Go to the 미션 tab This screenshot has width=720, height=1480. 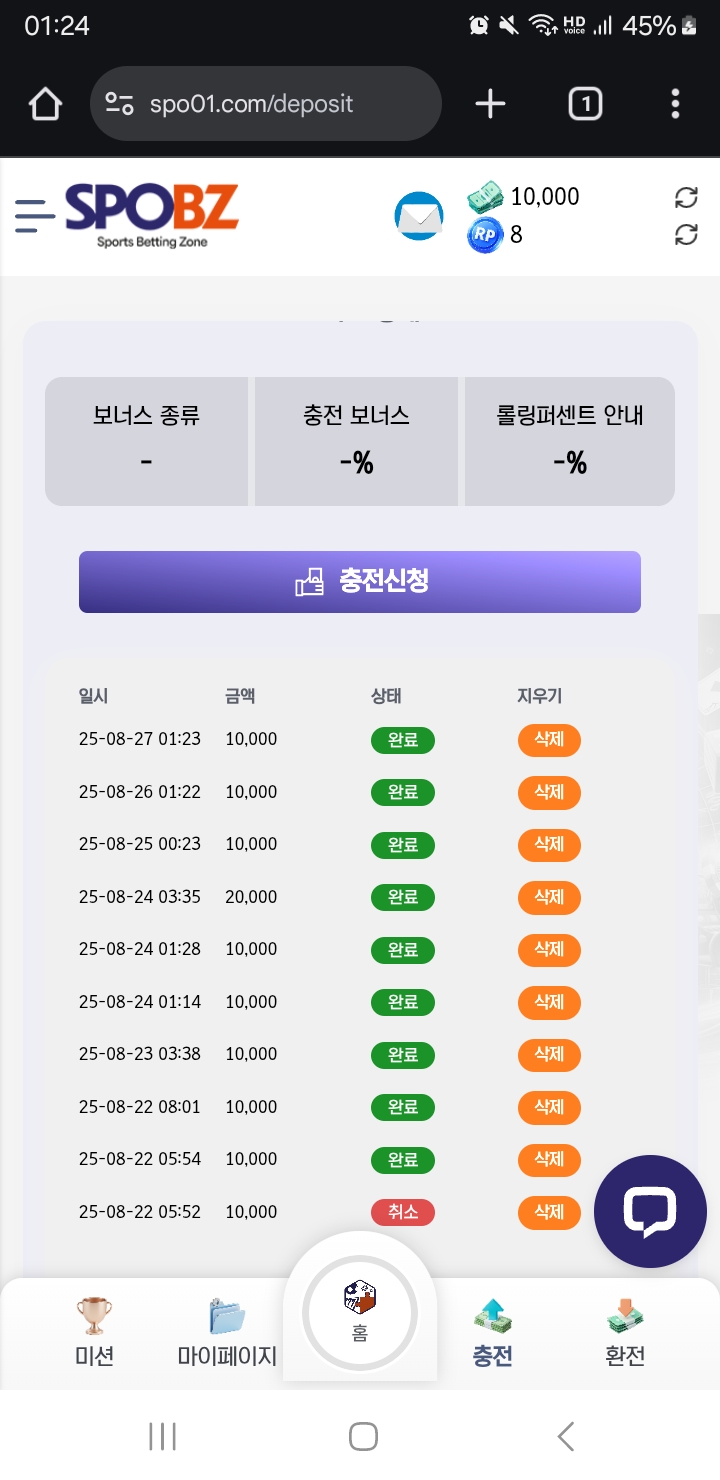point(94,1331)
